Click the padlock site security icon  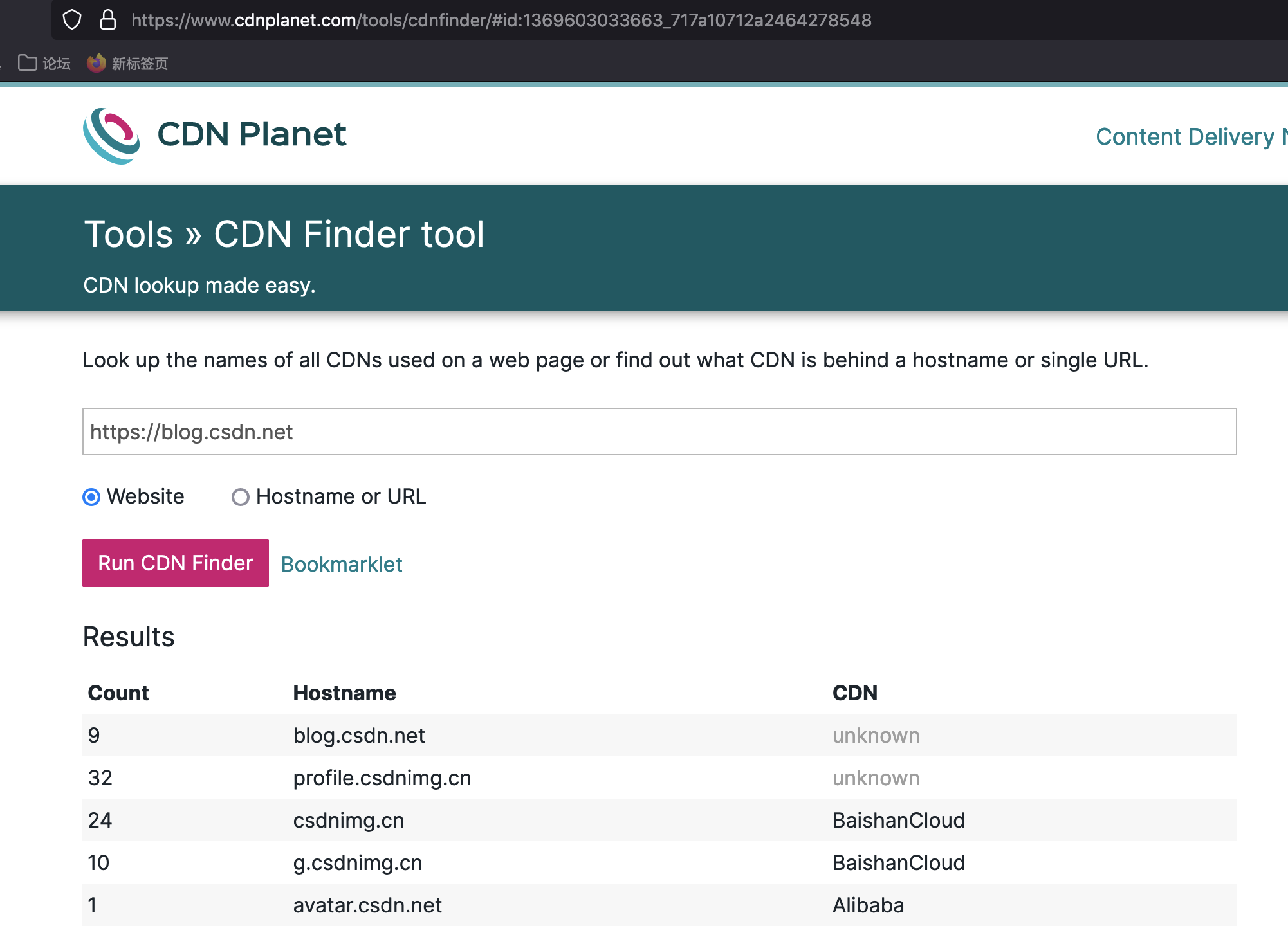tap(108, 20)
